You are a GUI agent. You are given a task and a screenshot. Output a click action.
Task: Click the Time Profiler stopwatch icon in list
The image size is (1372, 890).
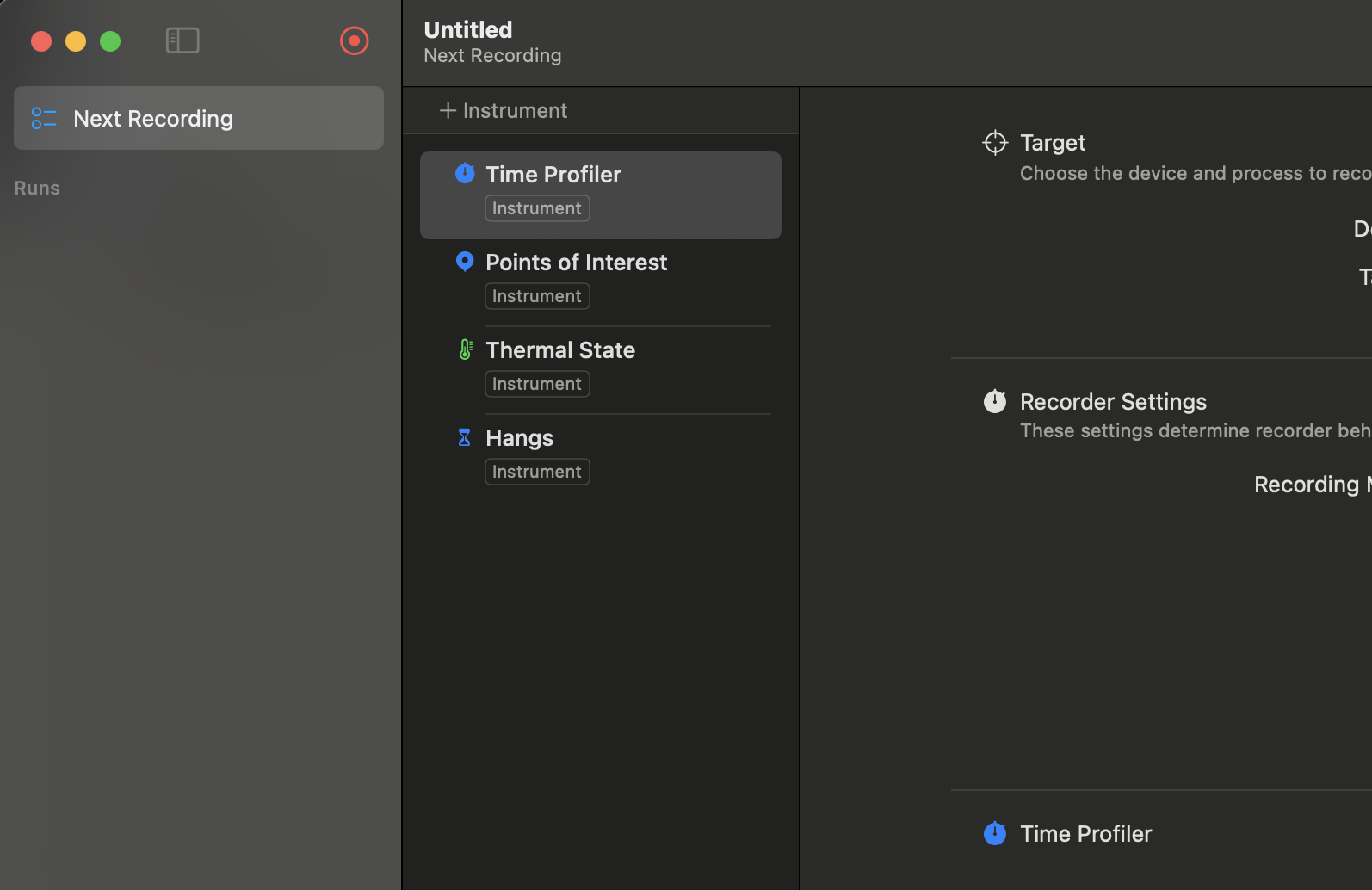point(465,173)
